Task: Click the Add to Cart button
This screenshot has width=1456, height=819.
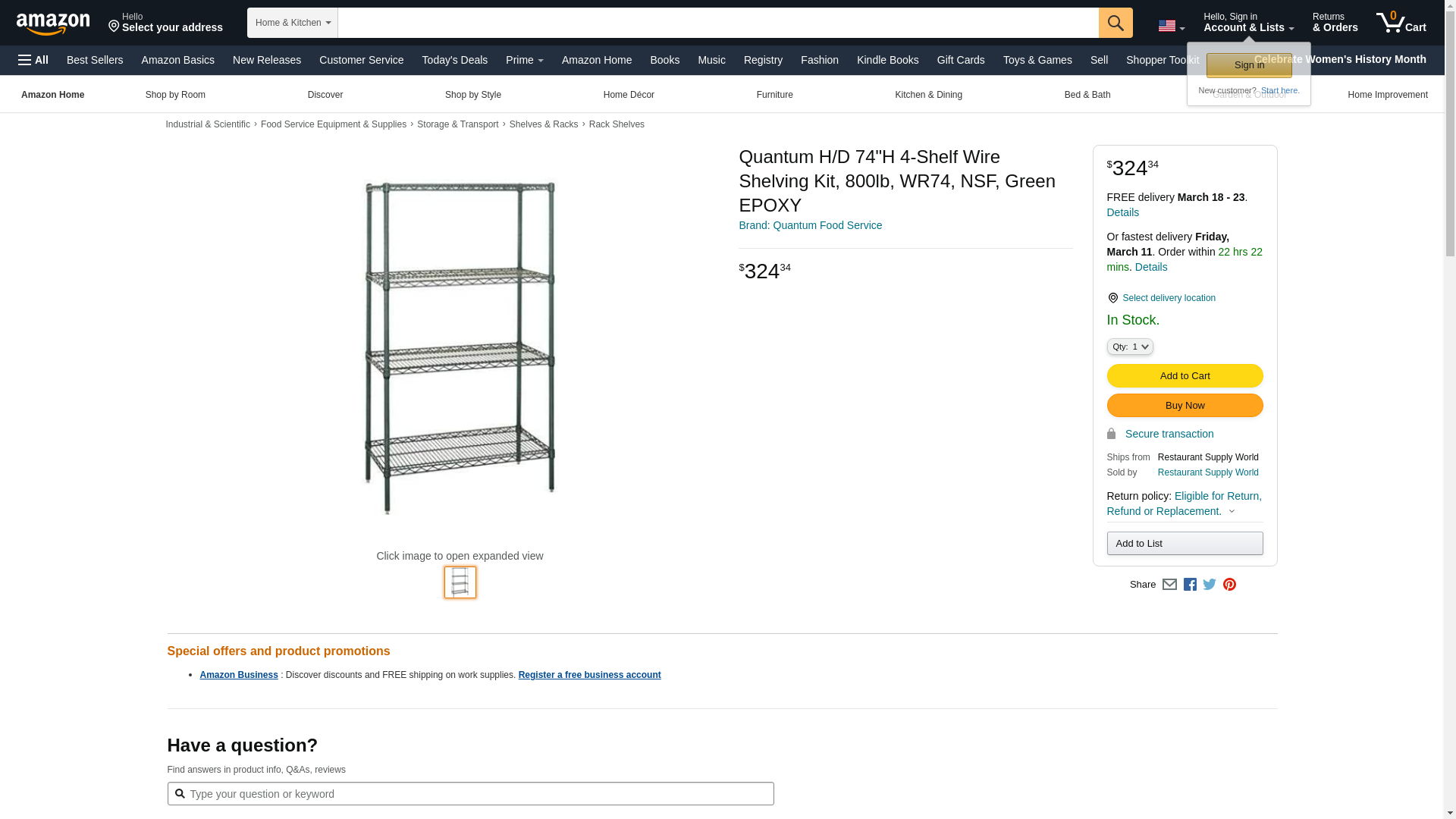Action: point(1185,376)
